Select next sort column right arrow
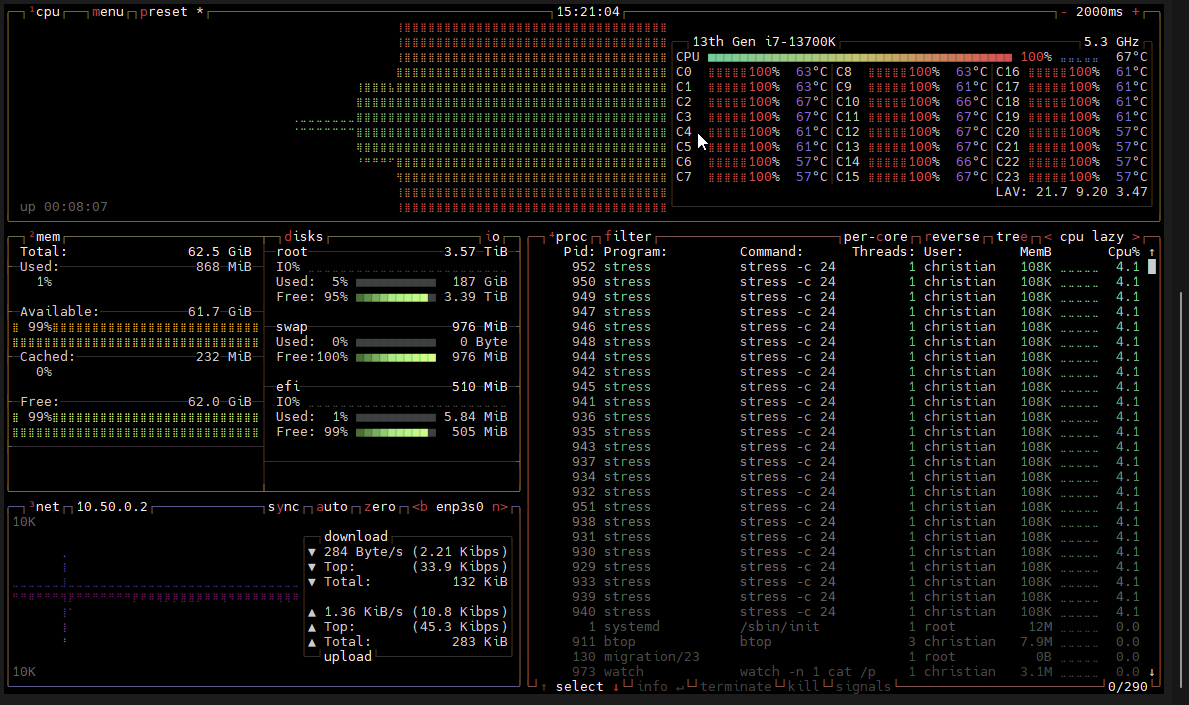 (1135, 237)
